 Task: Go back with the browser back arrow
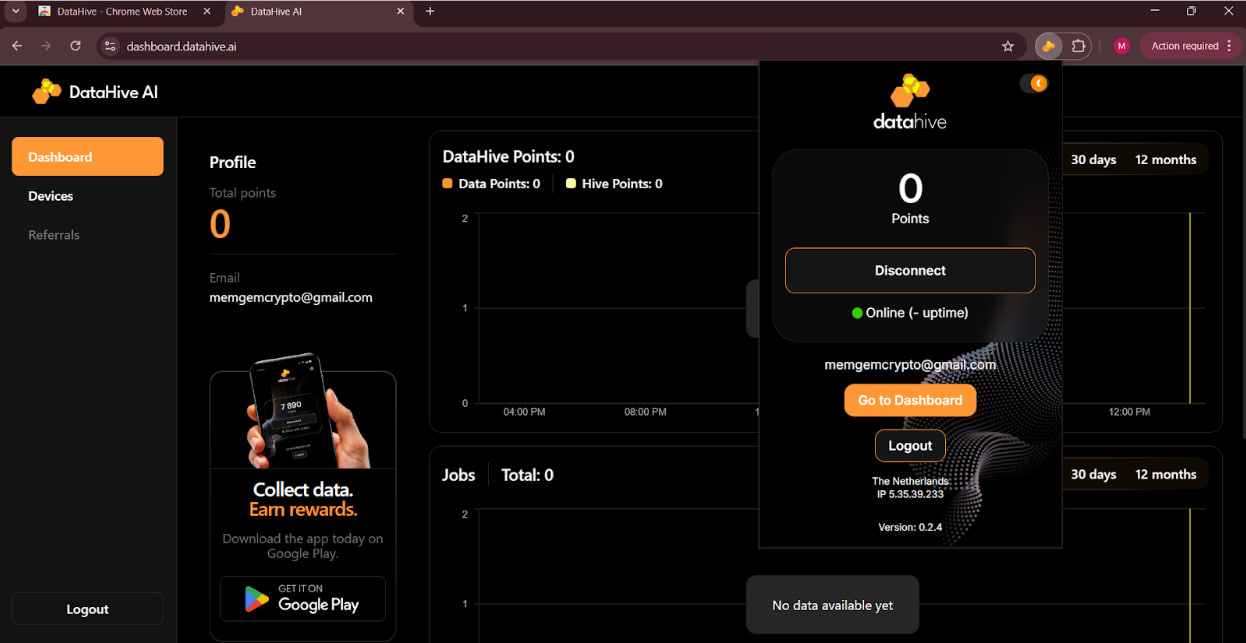click(17, 46)
